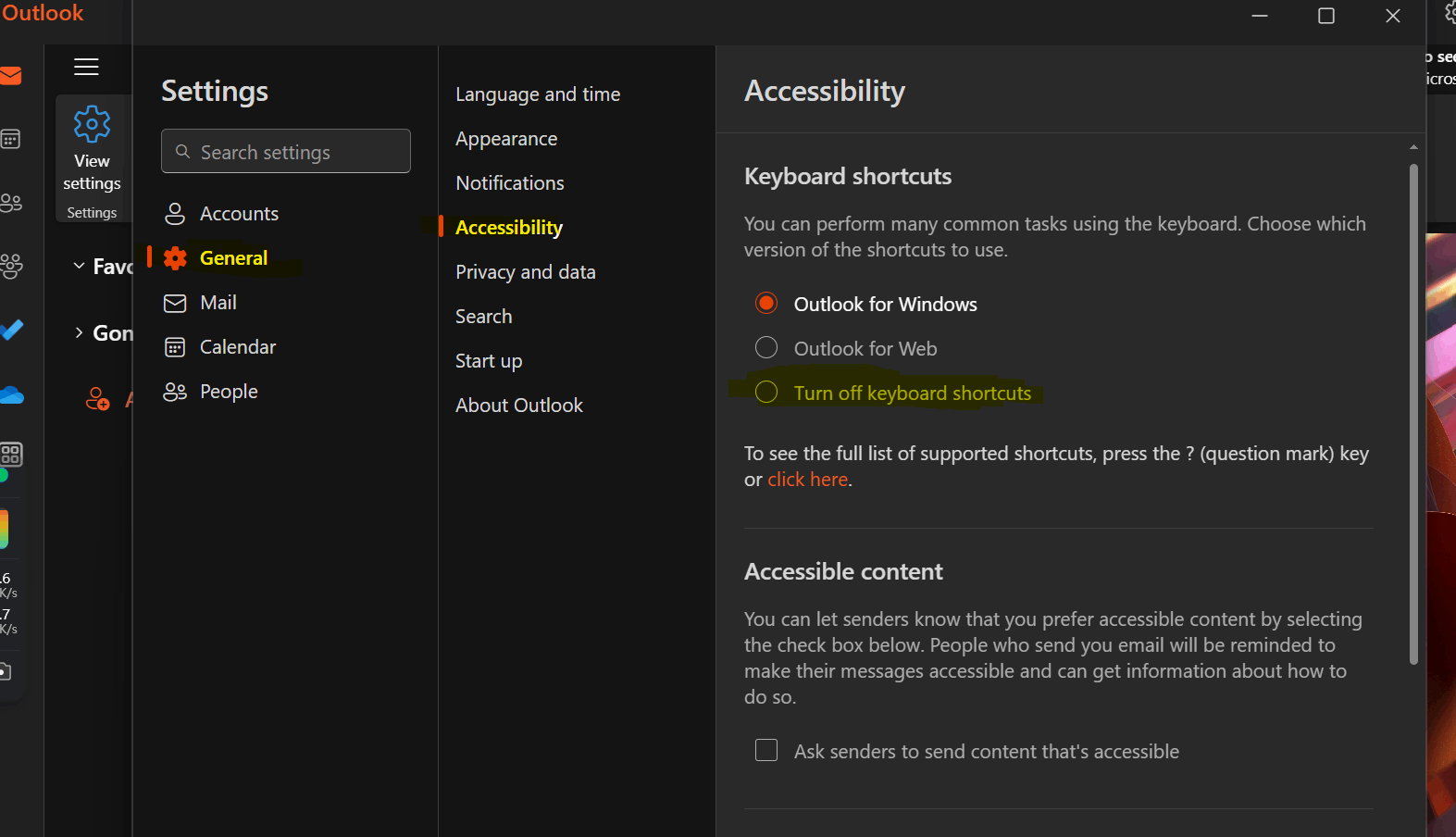Viewport: 1456px width, 837px height.
Task: Open the Notifications settings page
Action: [x=509, y=183]
